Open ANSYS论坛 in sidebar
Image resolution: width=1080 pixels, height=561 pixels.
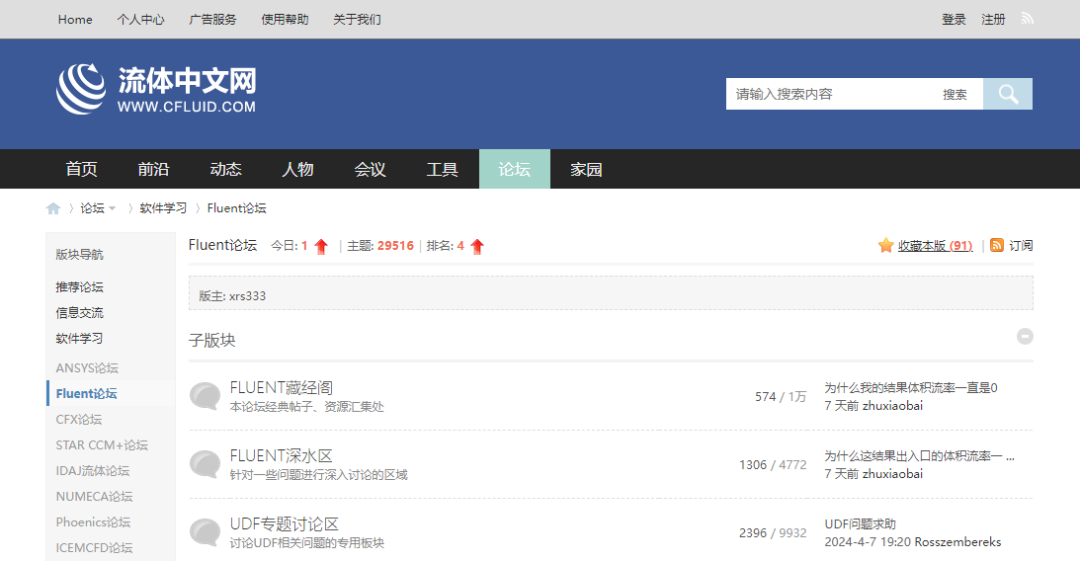click(x=87, y=368)
